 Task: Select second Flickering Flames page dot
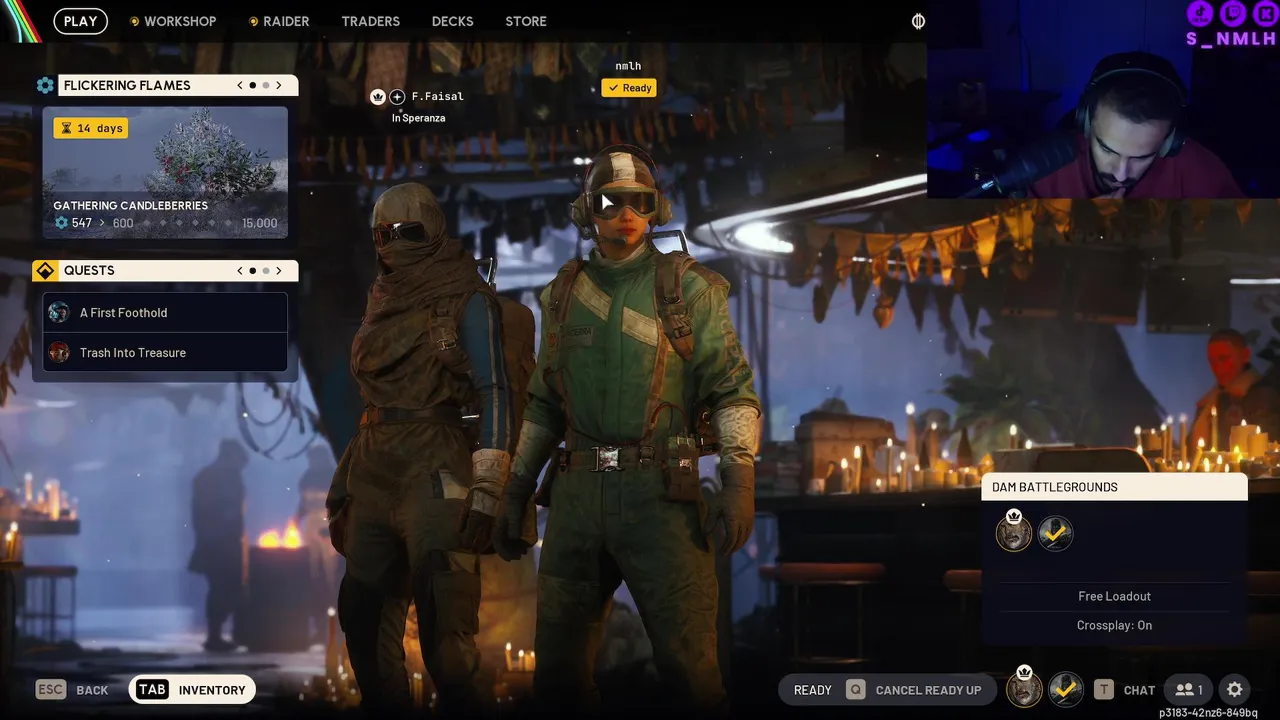coord(266,85)
